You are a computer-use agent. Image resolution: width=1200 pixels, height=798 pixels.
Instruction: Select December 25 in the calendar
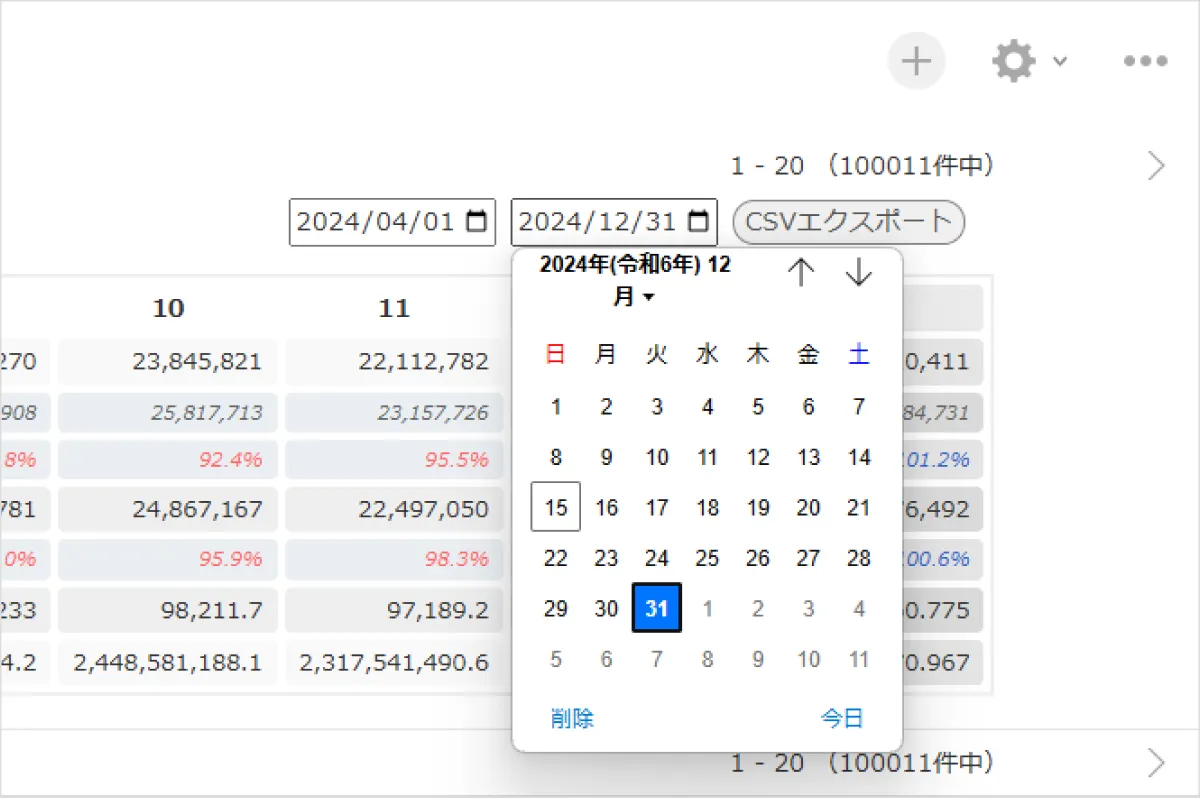pos(707,558)
